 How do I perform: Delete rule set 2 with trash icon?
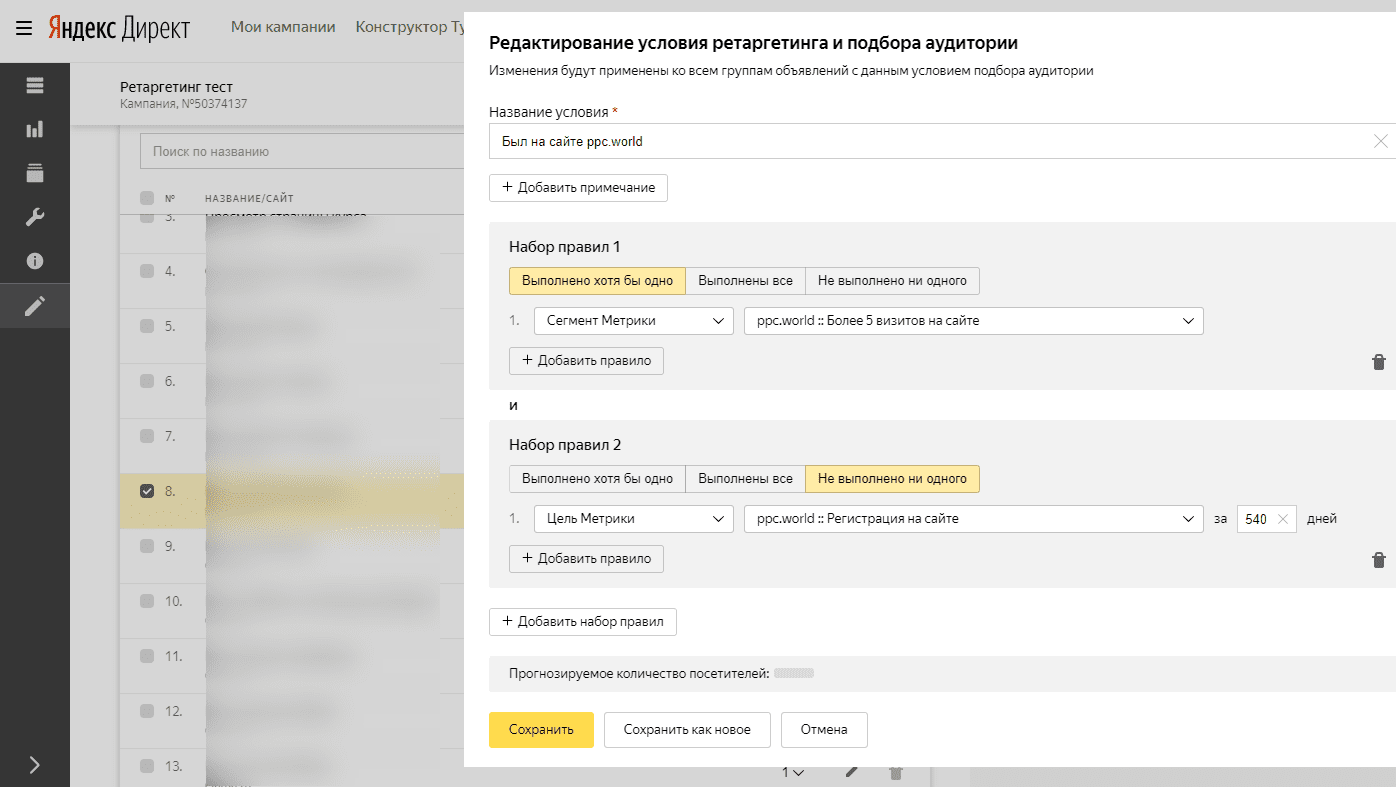(x=1378, y=560)
